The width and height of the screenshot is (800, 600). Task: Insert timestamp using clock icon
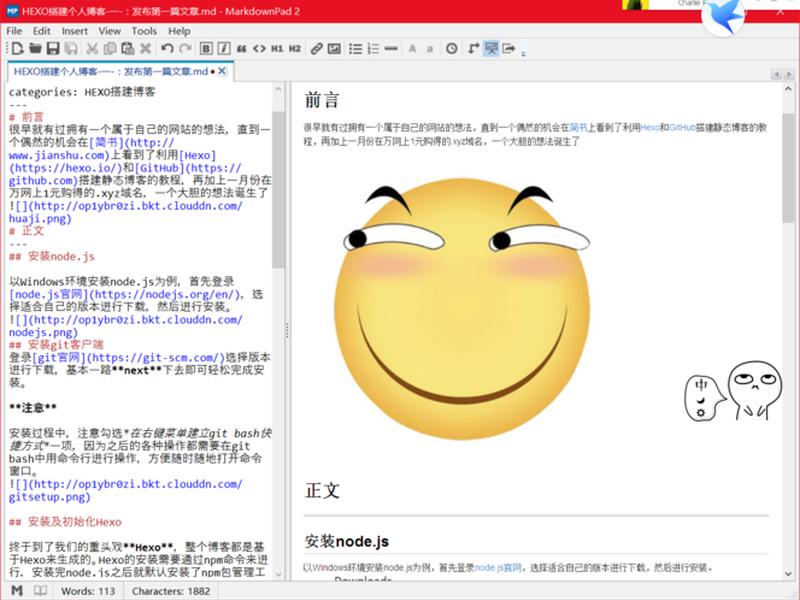point(452,48)
